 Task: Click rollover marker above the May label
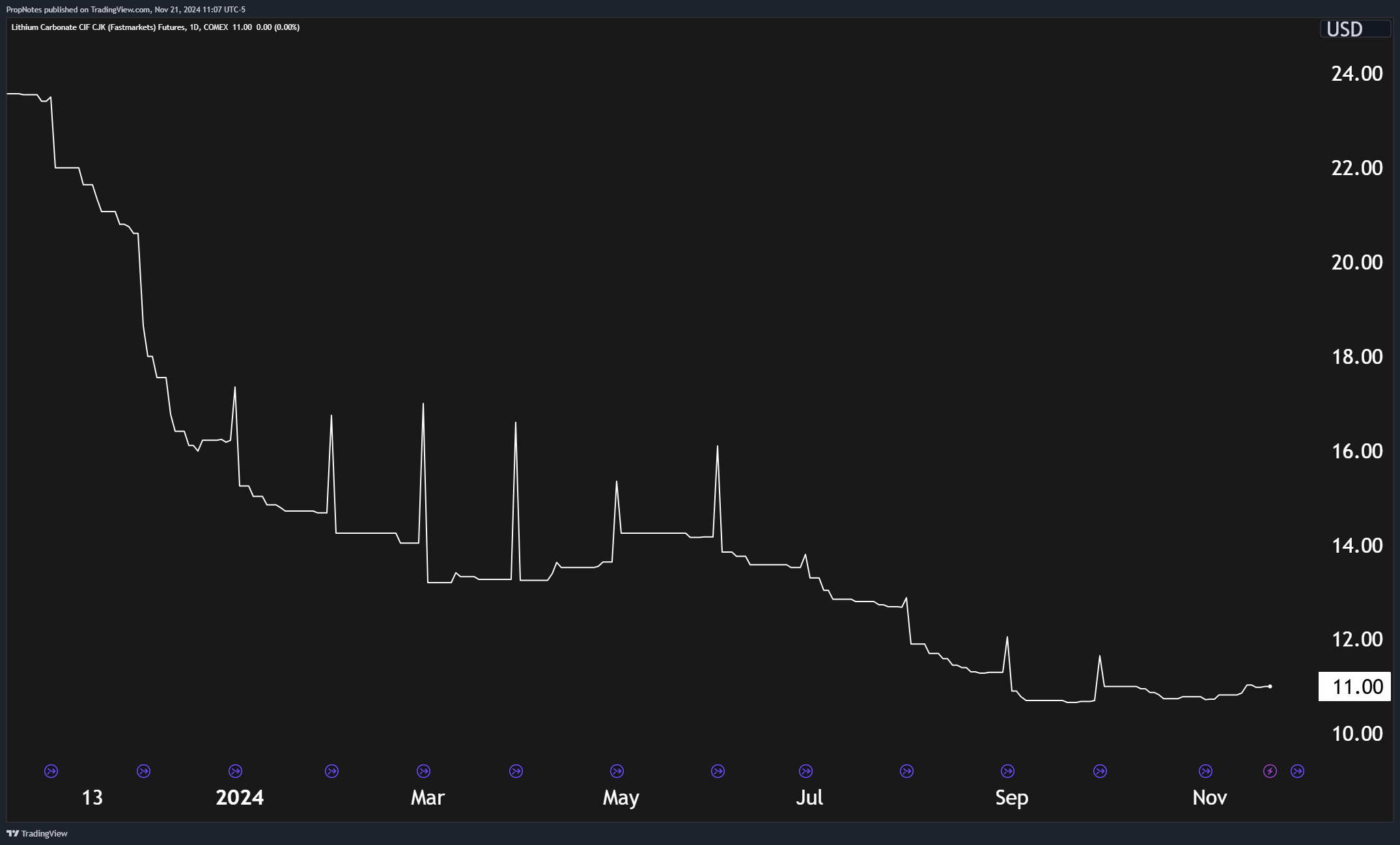pyautogui.click(x=617, y=771)
